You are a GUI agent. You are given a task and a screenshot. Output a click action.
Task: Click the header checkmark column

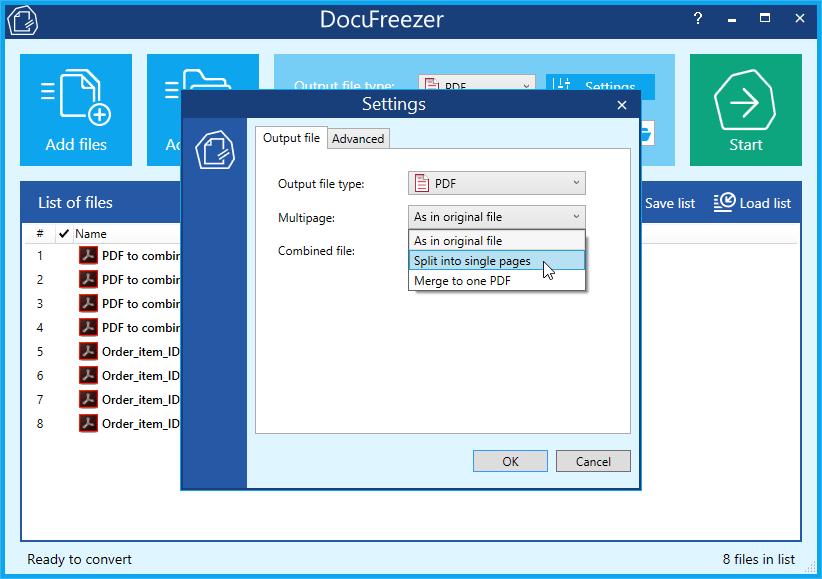[64, 233]
